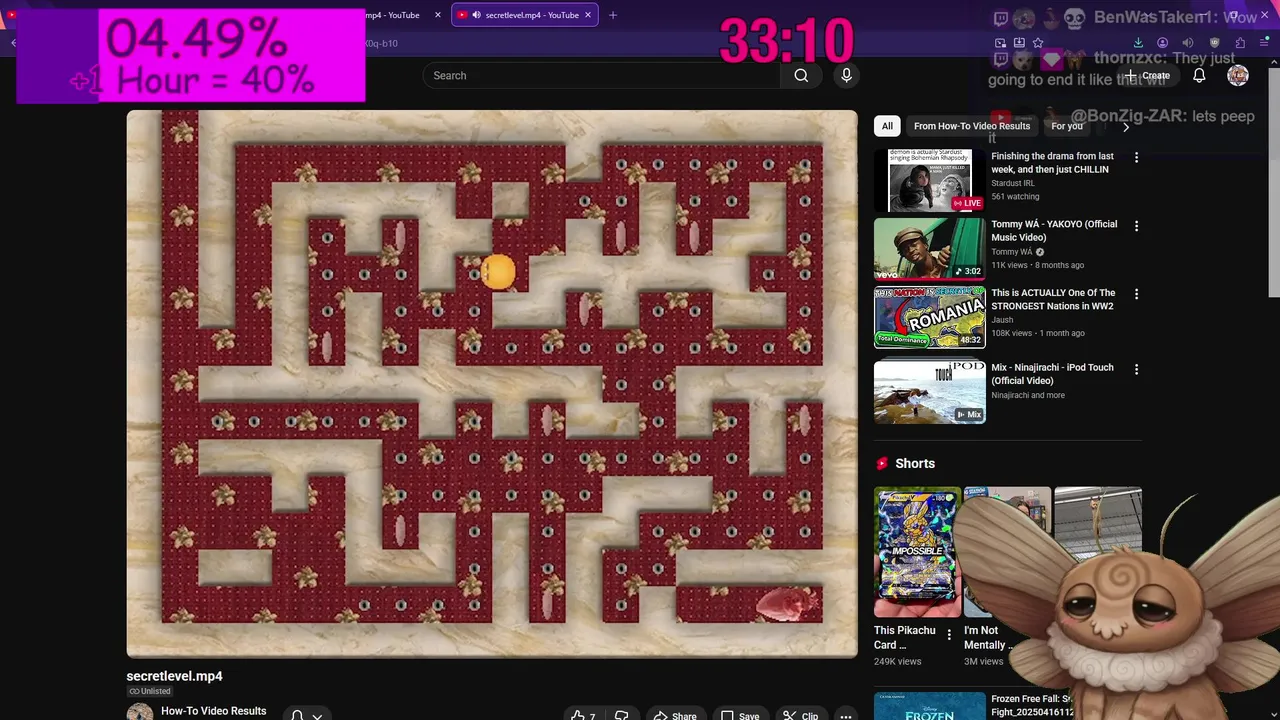Select the All filter chip
This screenshot has width=1280, height=720.
(x=887, y=126)
